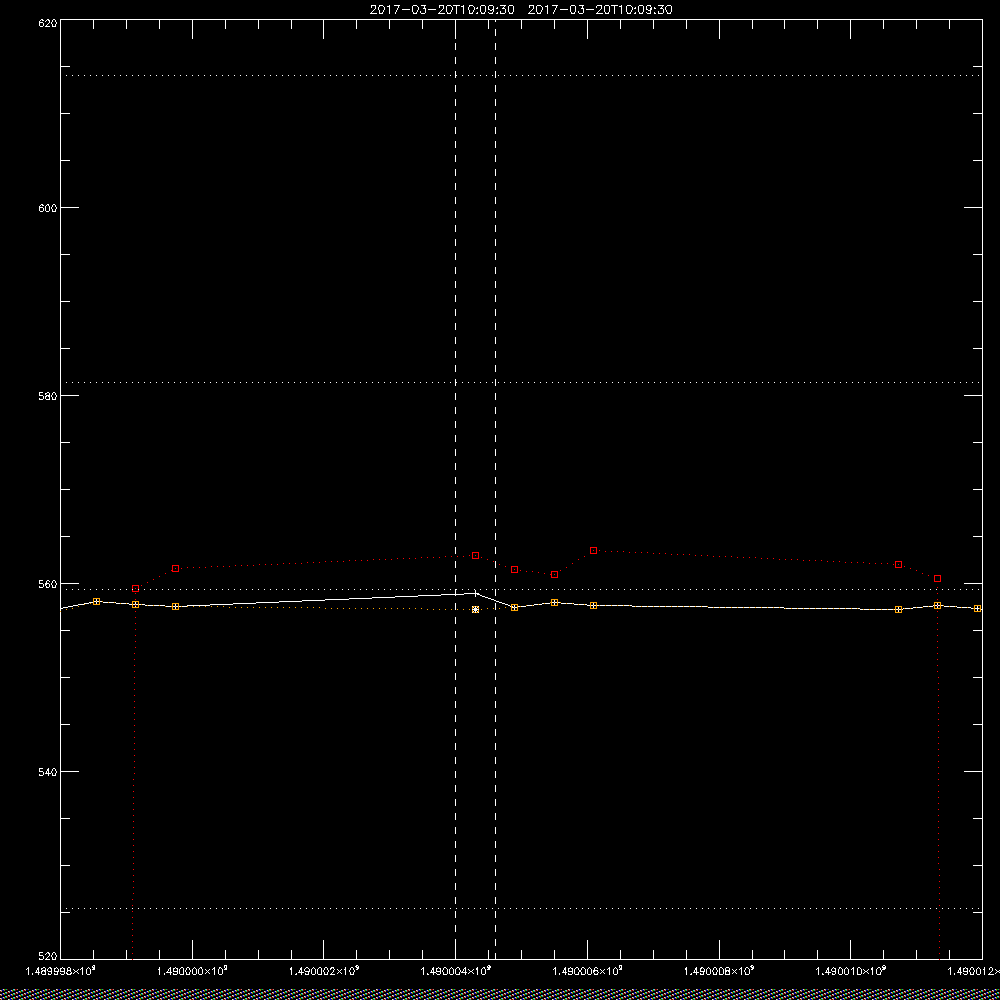
Task: Click the 1.490010×10⁹ x-axis label
Action: click(x=851, y=971)
